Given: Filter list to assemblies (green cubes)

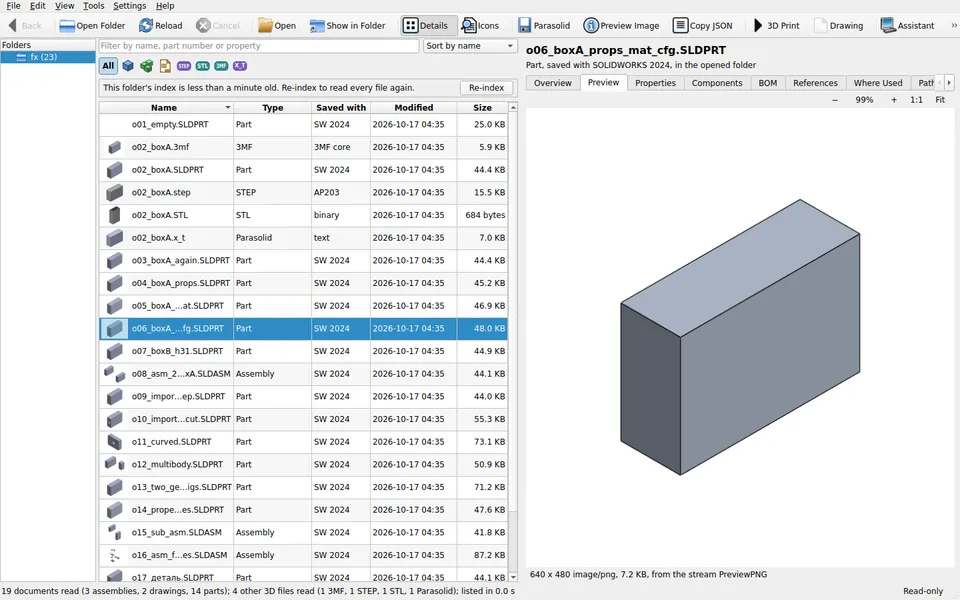Looking at the screenshot, I should pos(146,66).
